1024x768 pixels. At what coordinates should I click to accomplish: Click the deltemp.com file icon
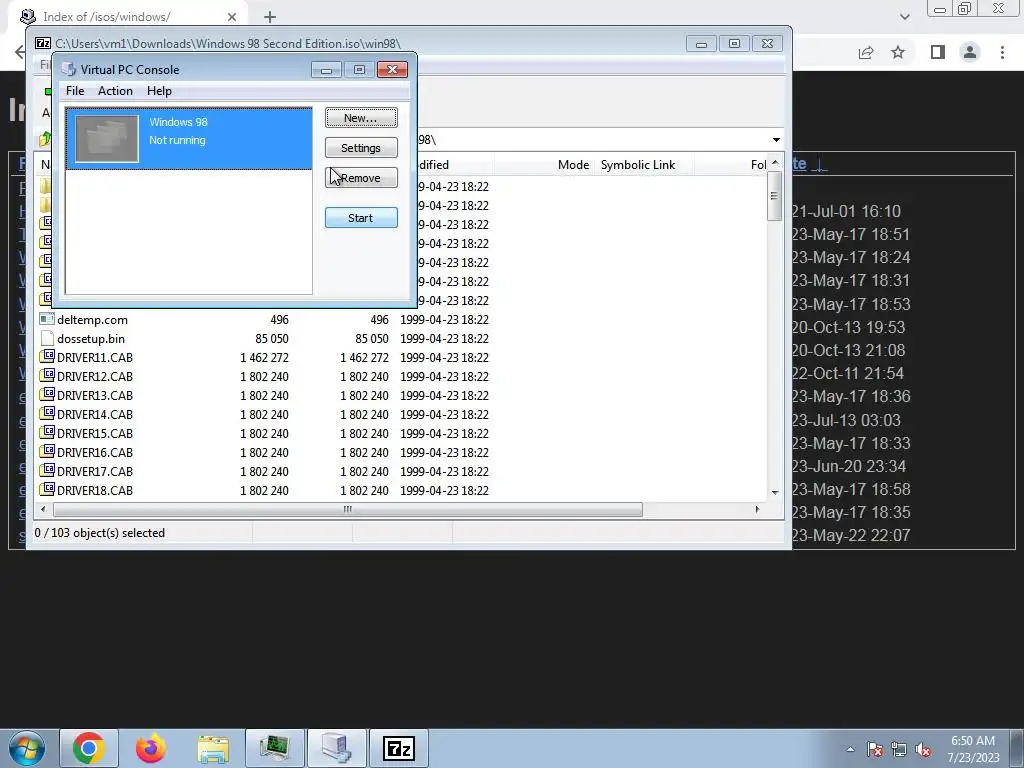[47, 319]
